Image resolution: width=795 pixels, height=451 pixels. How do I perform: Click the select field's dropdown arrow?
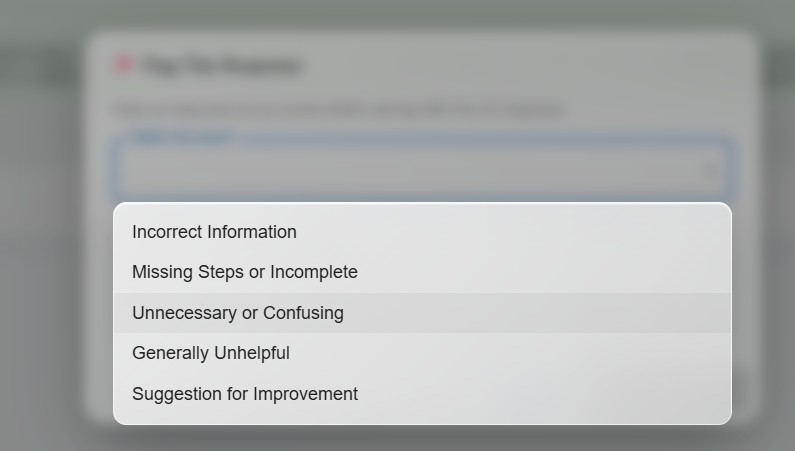click(x=710, y=171)
